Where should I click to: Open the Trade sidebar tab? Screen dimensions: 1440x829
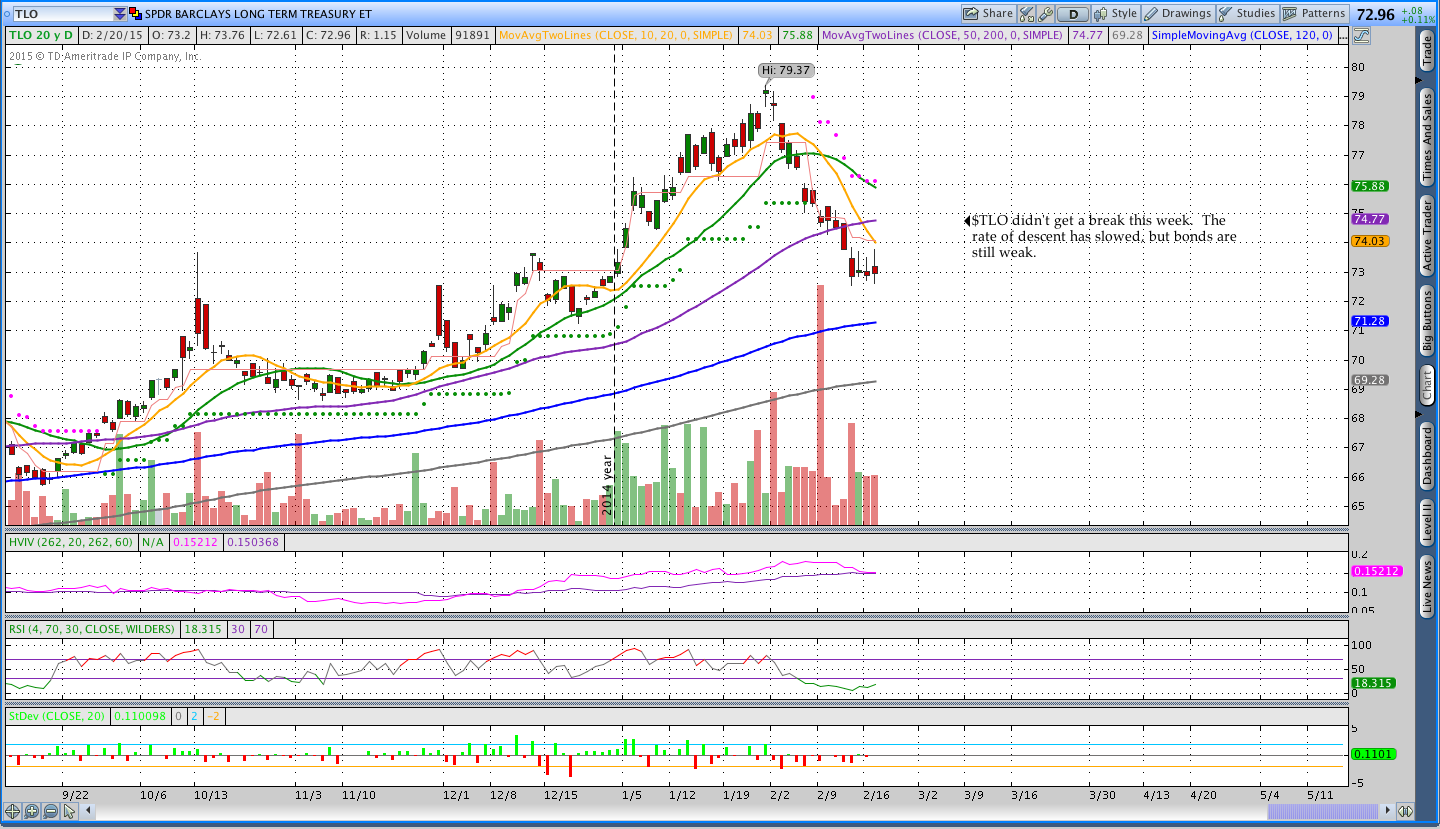(x=1427, y=51)
